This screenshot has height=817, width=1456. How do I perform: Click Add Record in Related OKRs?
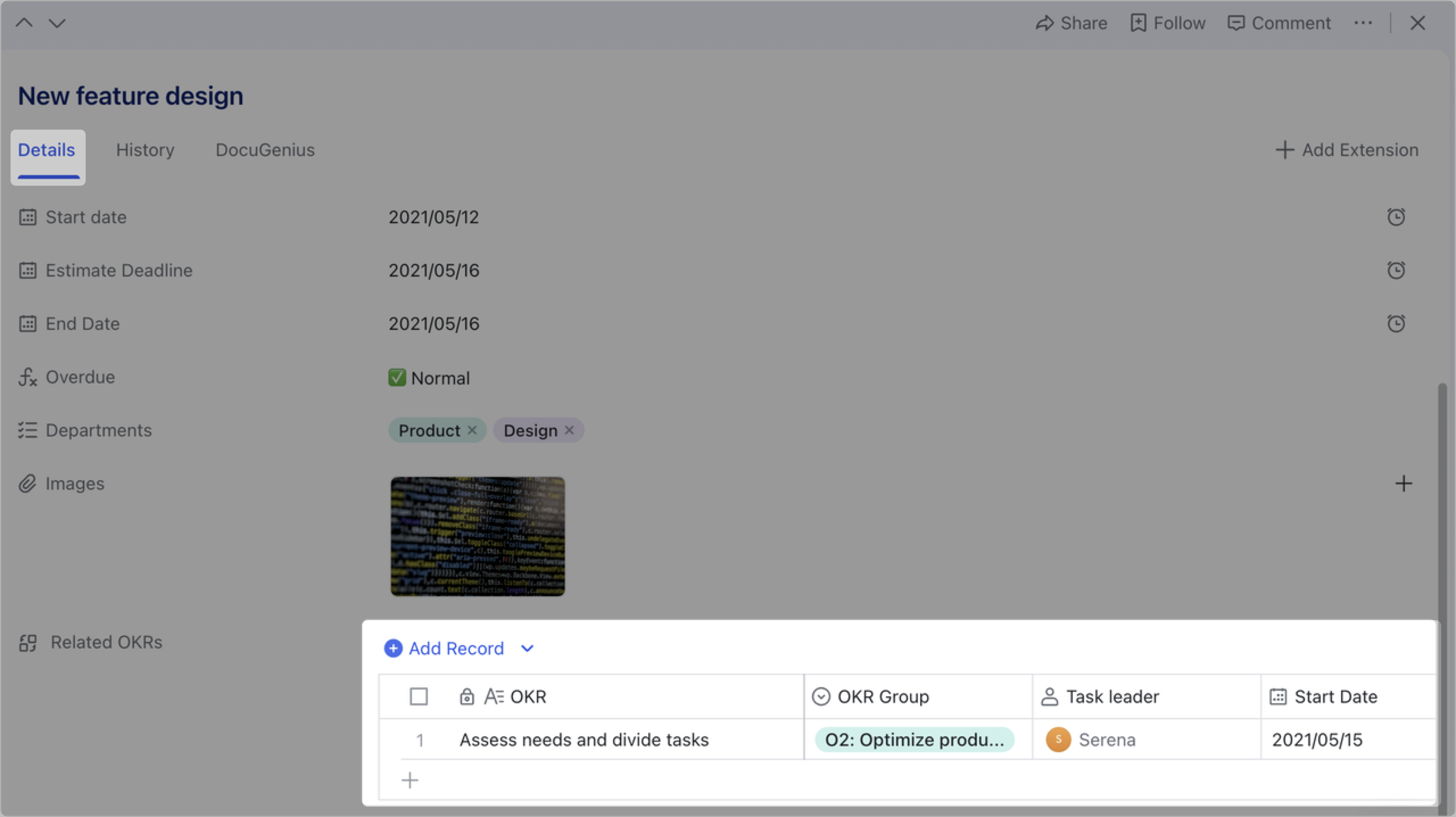[444, 648]
